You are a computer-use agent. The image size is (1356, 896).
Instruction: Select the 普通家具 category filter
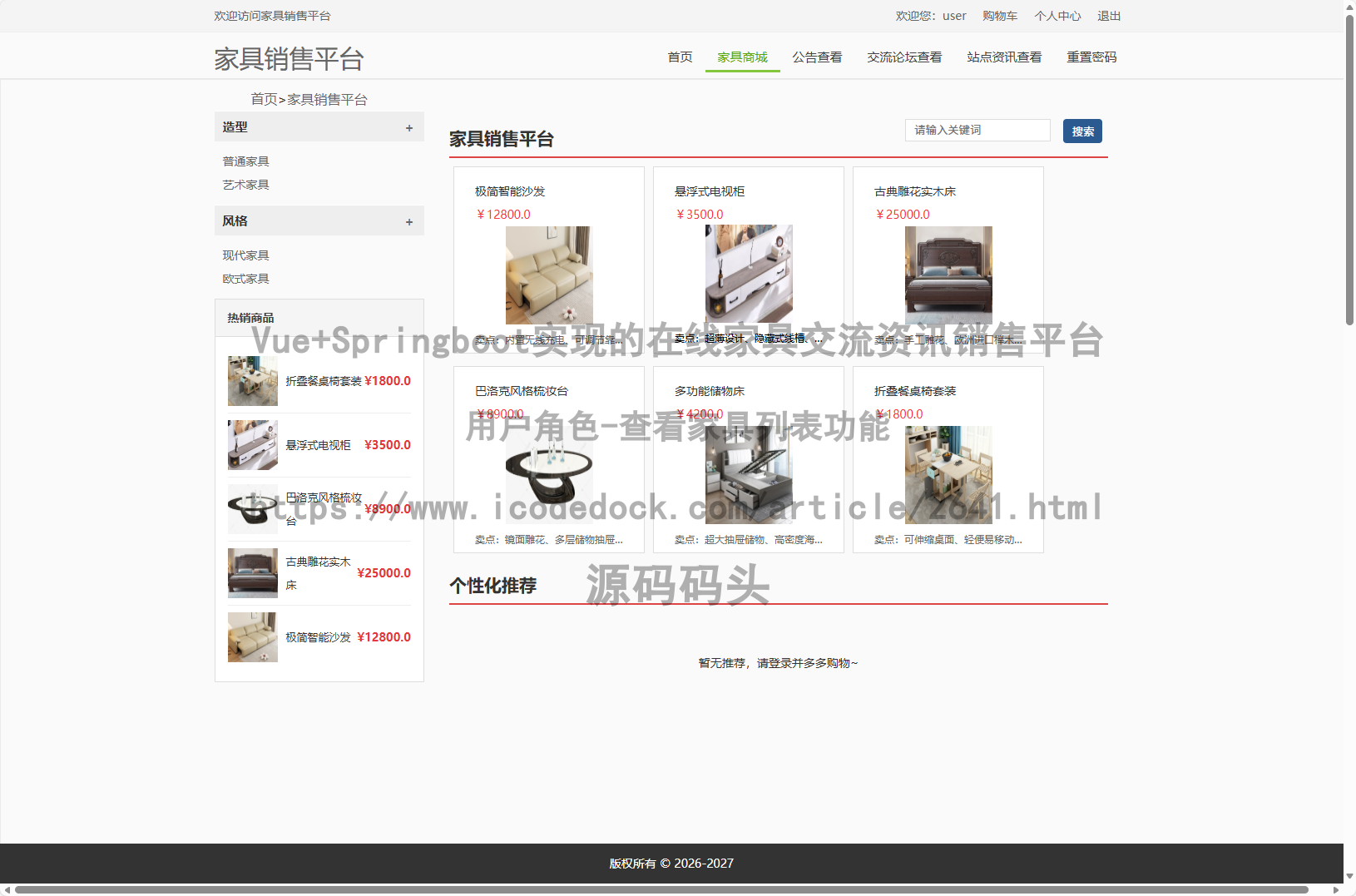coord(245,161)
